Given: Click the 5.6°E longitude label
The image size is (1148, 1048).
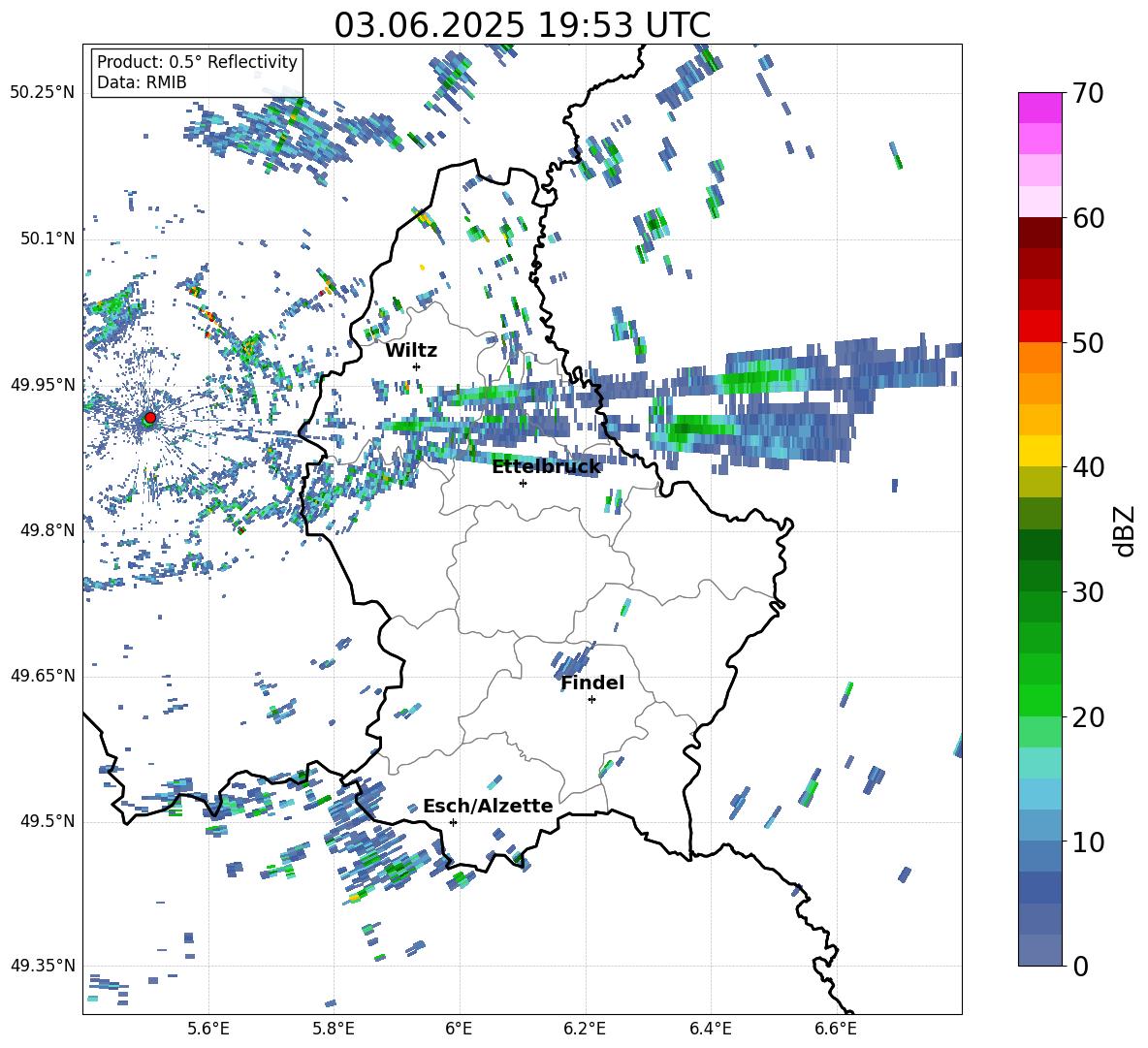Looking at the screenshot, I should [x=208, y=1029].
